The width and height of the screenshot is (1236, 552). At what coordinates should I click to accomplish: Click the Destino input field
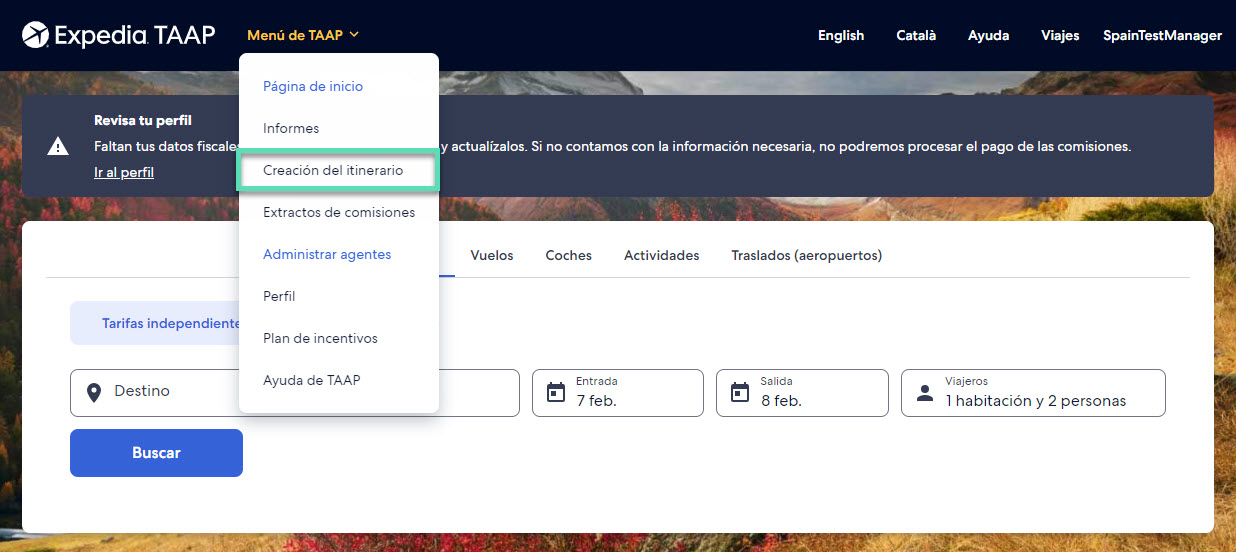(x=295, y=393)
